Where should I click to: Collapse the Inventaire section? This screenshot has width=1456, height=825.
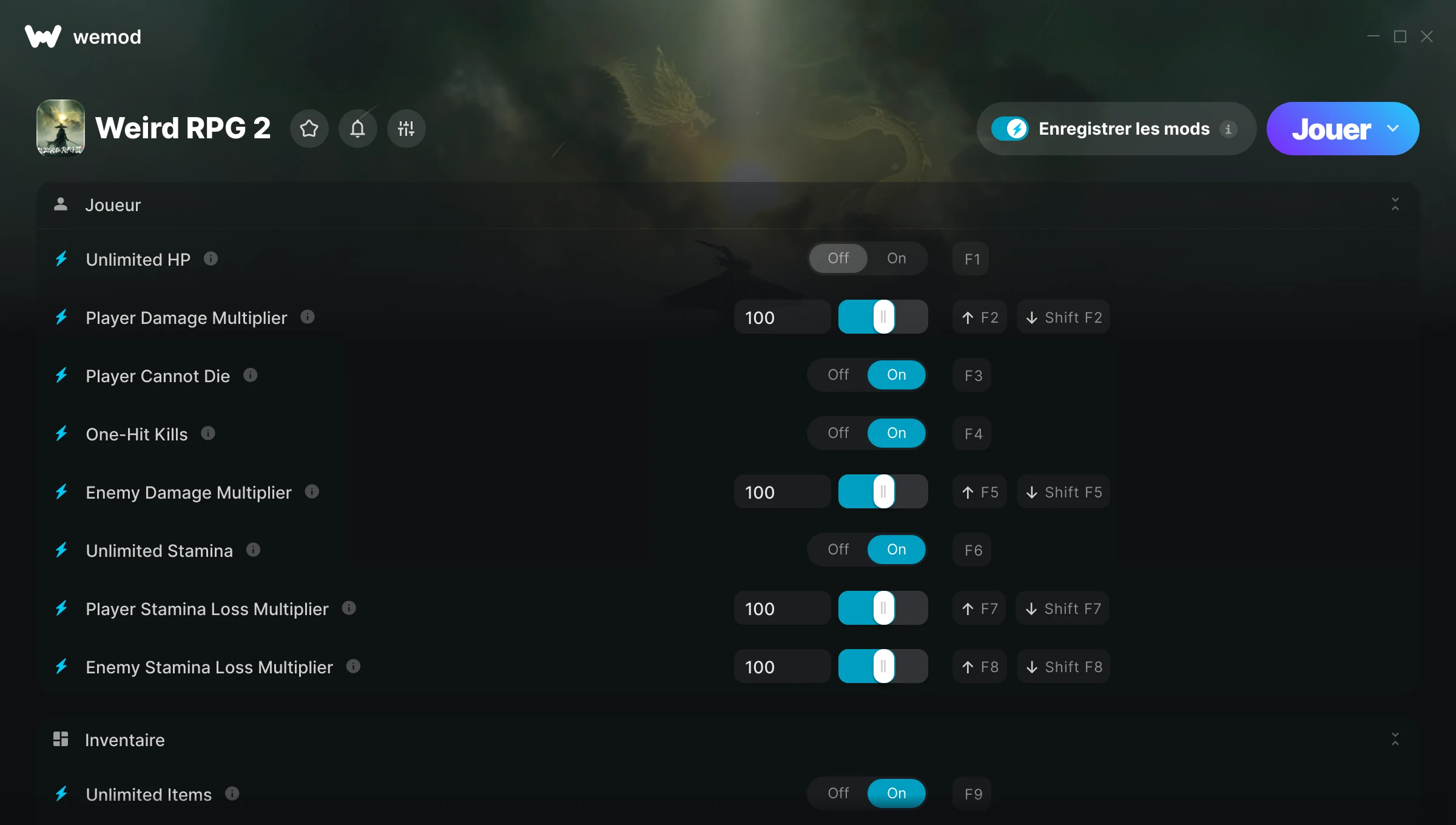click(1395, 739)
